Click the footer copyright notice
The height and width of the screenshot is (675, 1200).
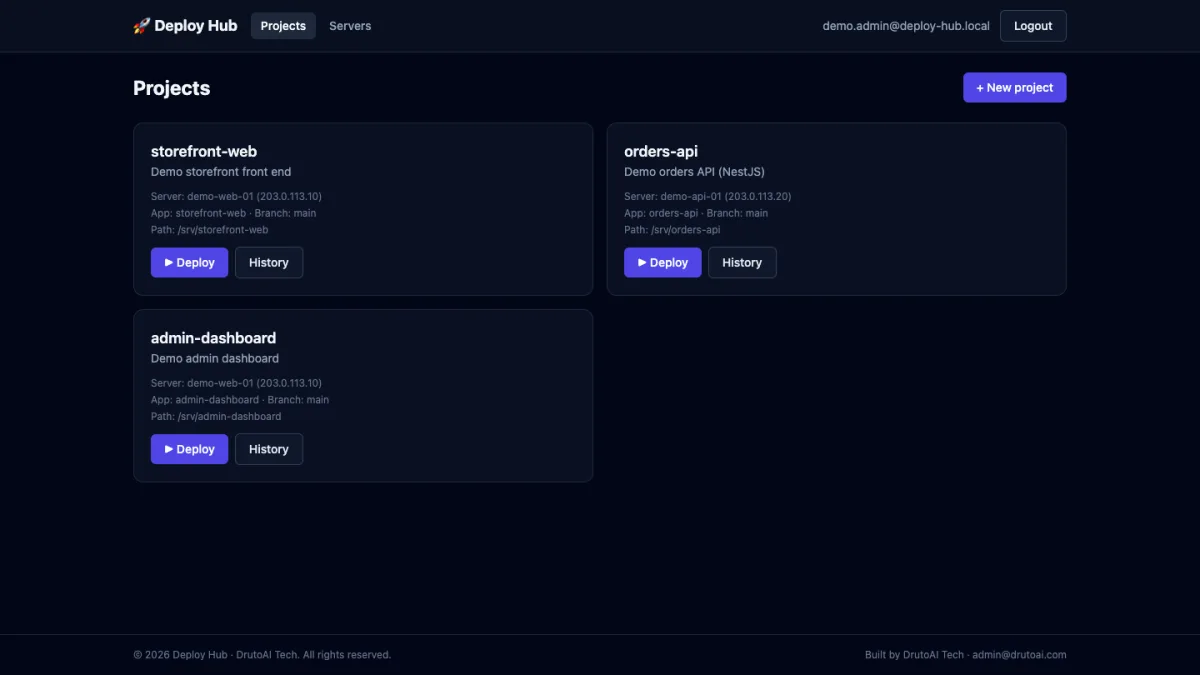tap(262, 655)
